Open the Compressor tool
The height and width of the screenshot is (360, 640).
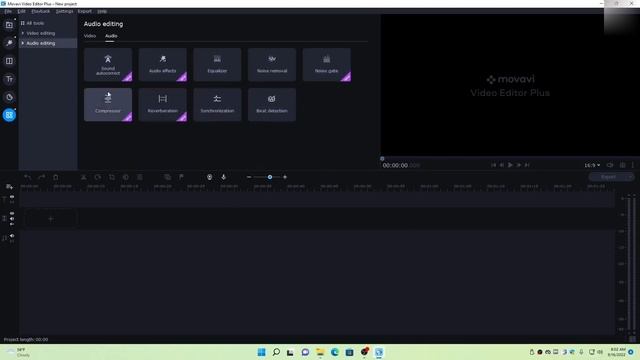coord(108,104)
